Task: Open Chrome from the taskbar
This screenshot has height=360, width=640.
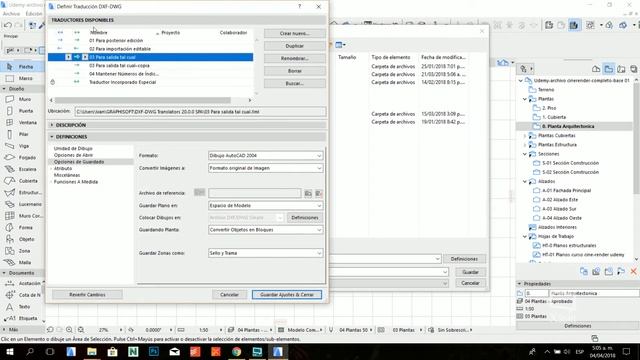Action: coord(236,351)
